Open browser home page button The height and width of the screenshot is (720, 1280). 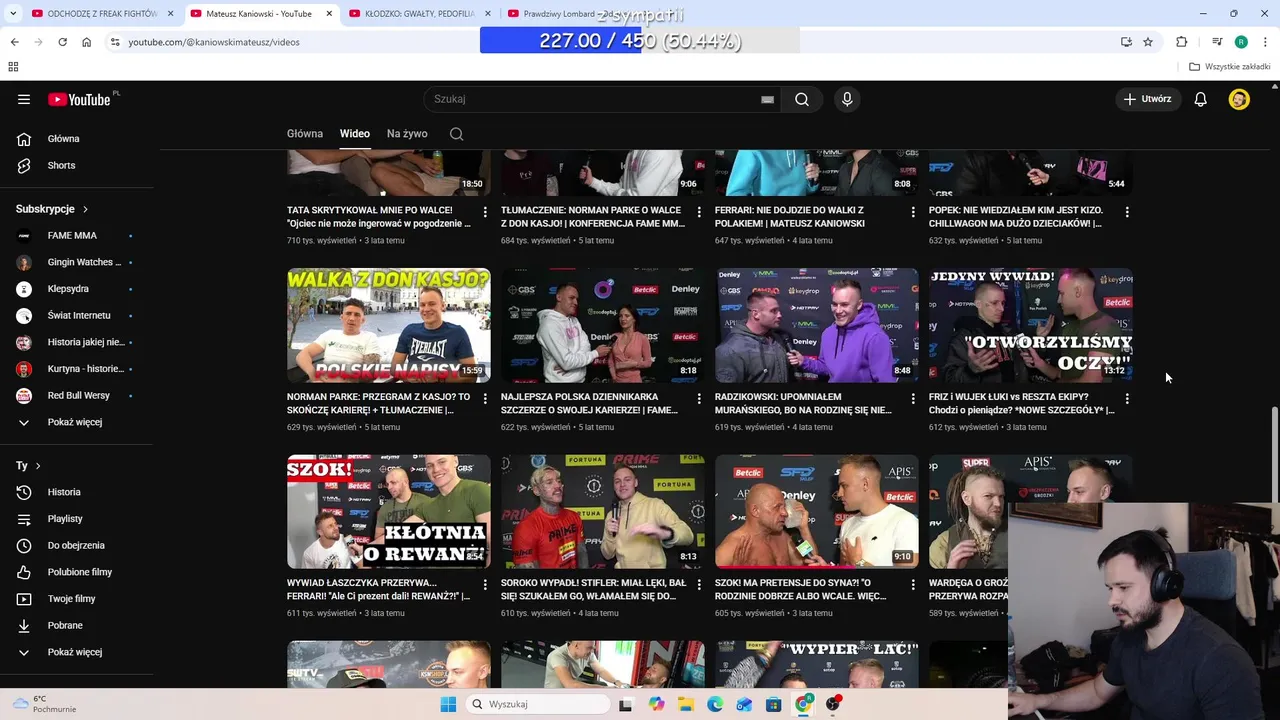[86, 42]
